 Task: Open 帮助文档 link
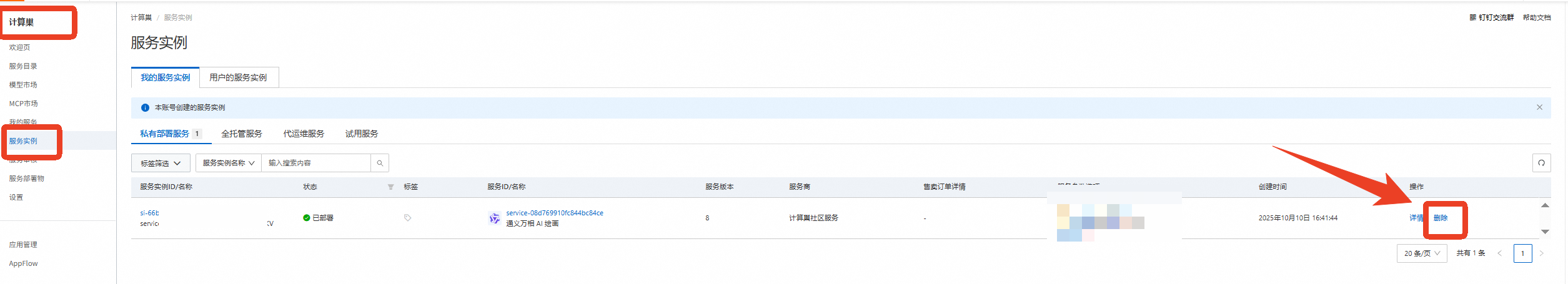[1536, 17]
